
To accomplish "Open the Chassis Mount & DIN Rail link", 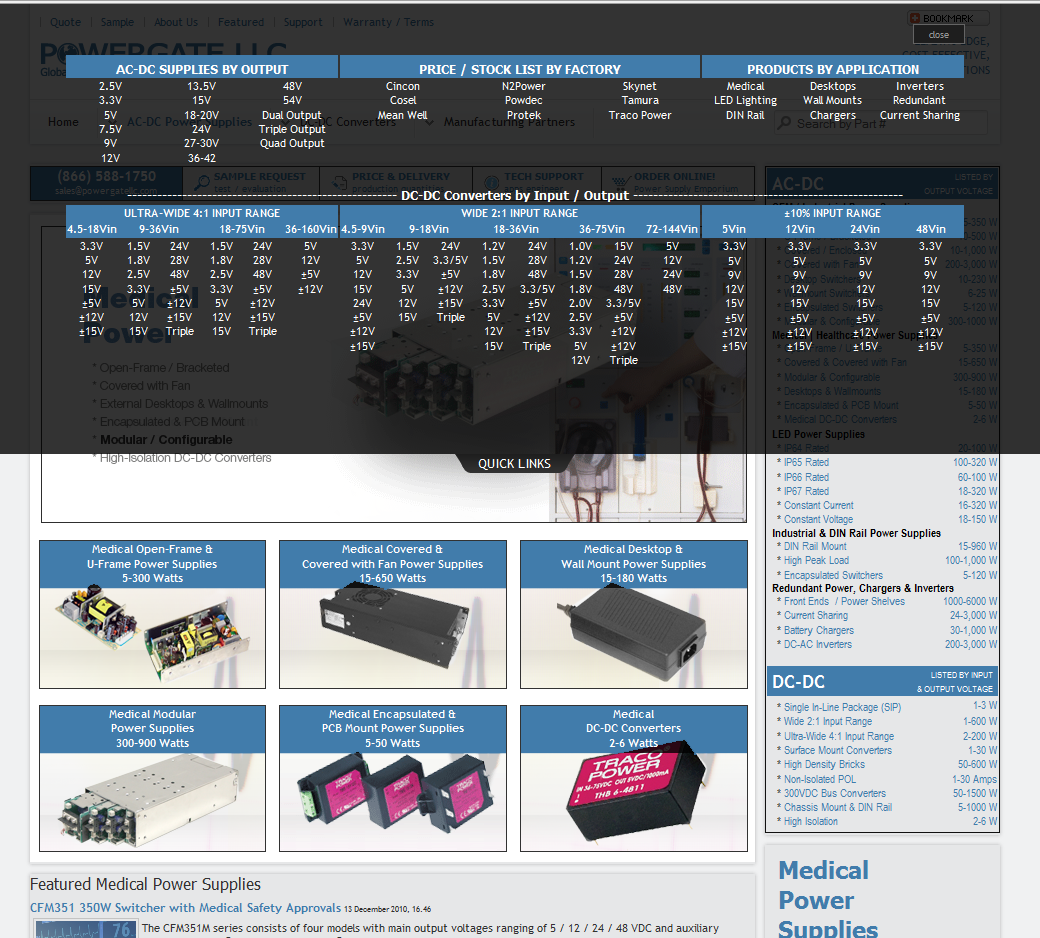I will click(x=838, y=807).
